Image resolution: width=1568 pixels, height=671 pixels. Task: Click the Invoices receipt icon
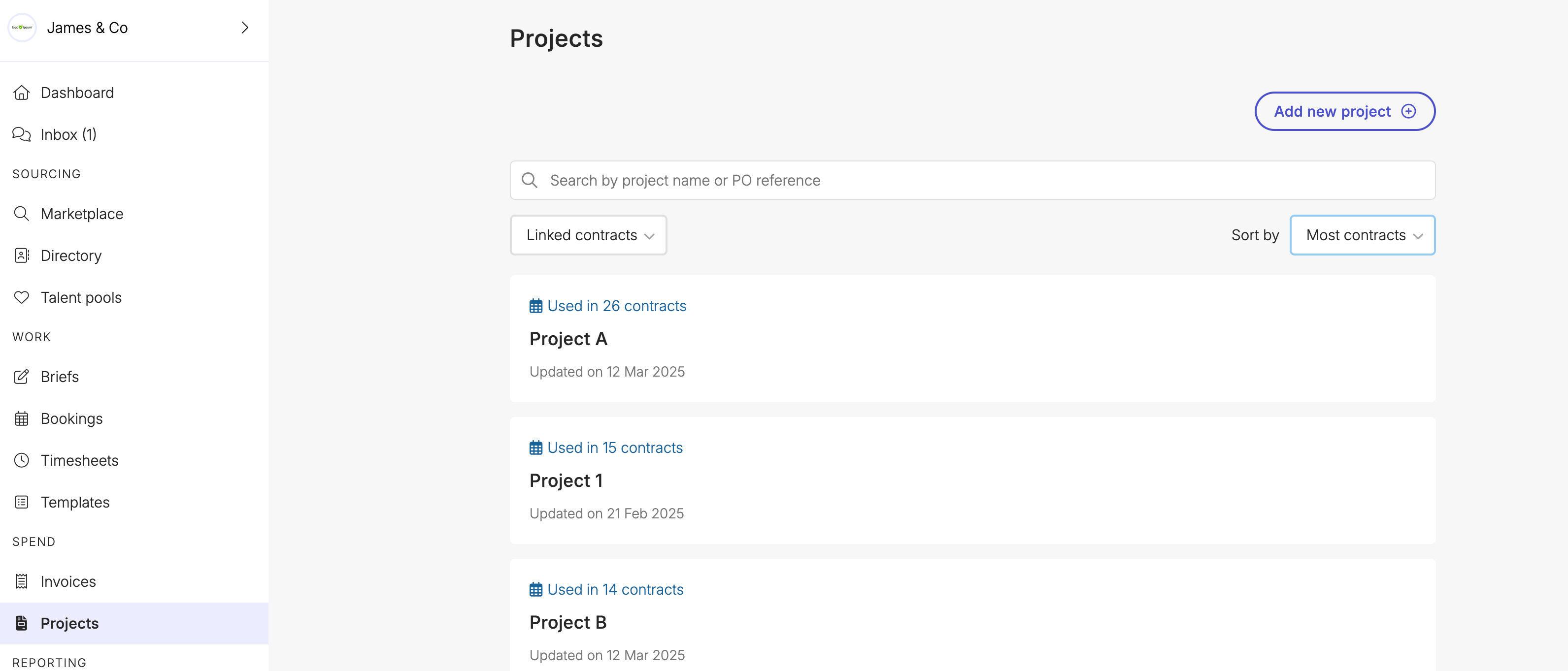point(21,581)
